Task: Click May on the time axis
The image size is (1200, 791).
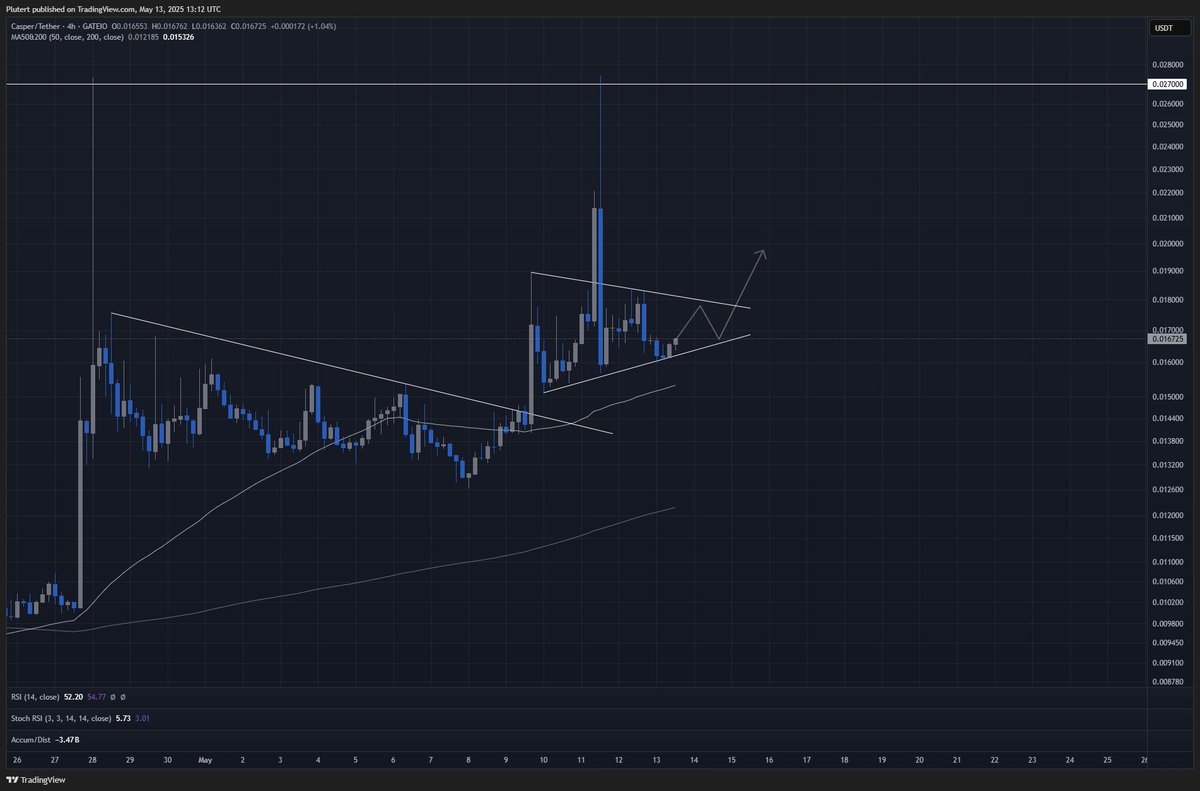Action: tap(205, 760)
